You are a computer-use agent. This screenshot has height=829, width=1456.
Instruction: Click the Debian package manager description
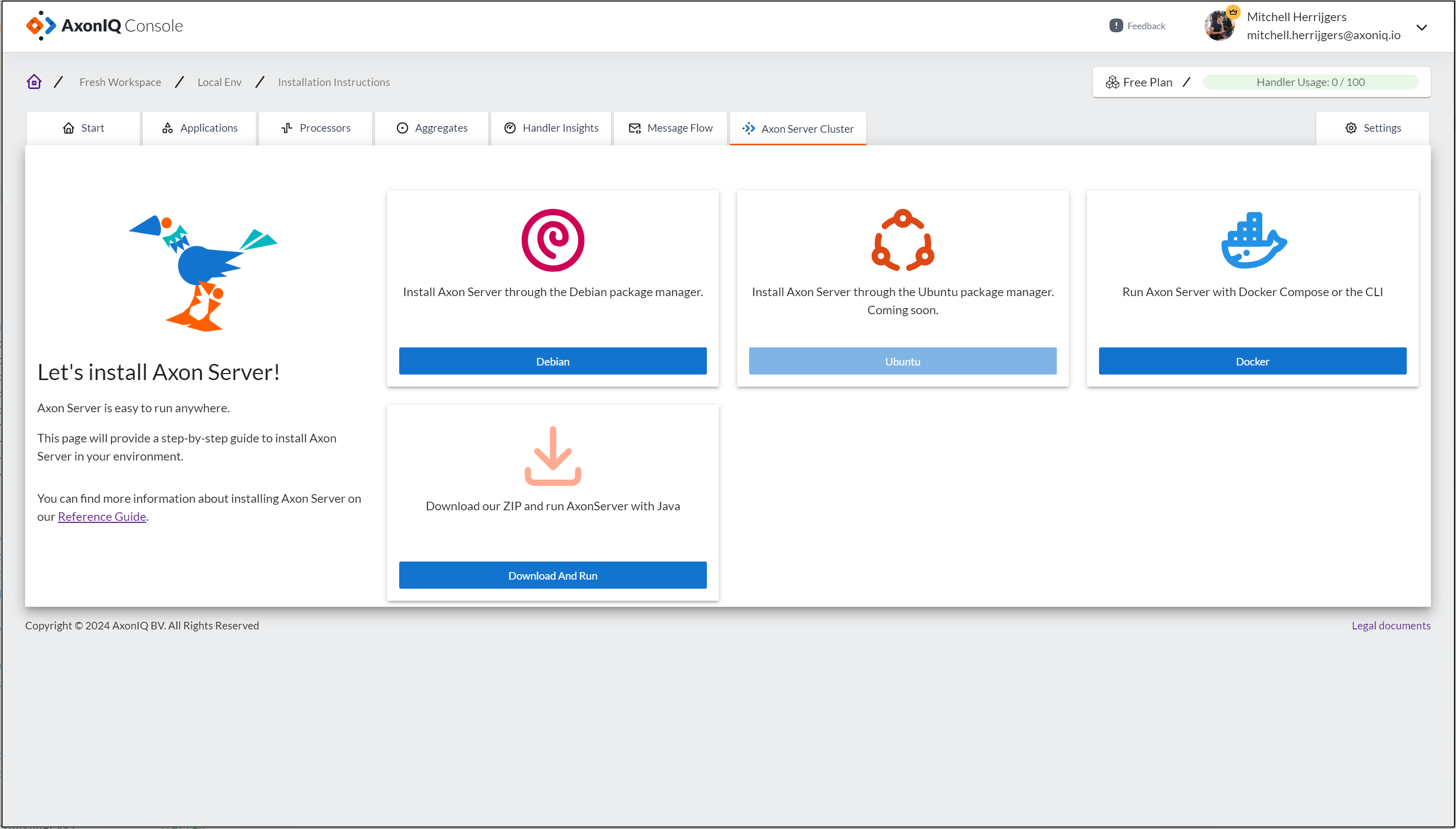point(553,292)
